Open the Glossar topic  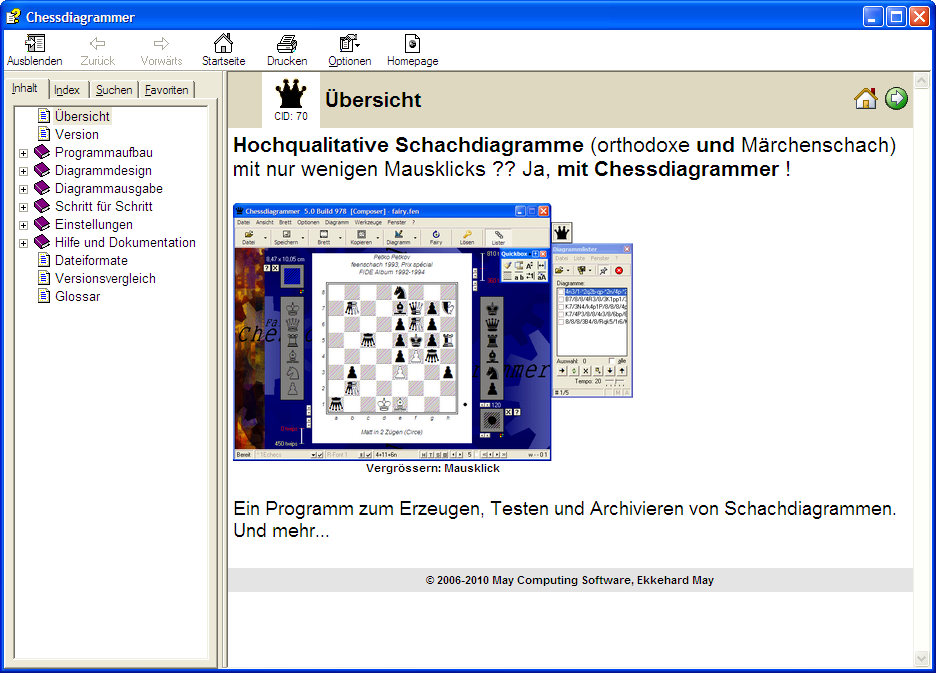[78, 296]
